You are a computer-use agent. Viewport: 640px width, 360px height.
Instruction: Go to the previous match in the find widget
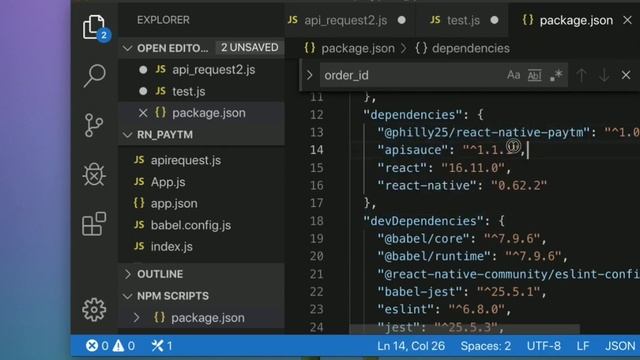coord(581,75)
